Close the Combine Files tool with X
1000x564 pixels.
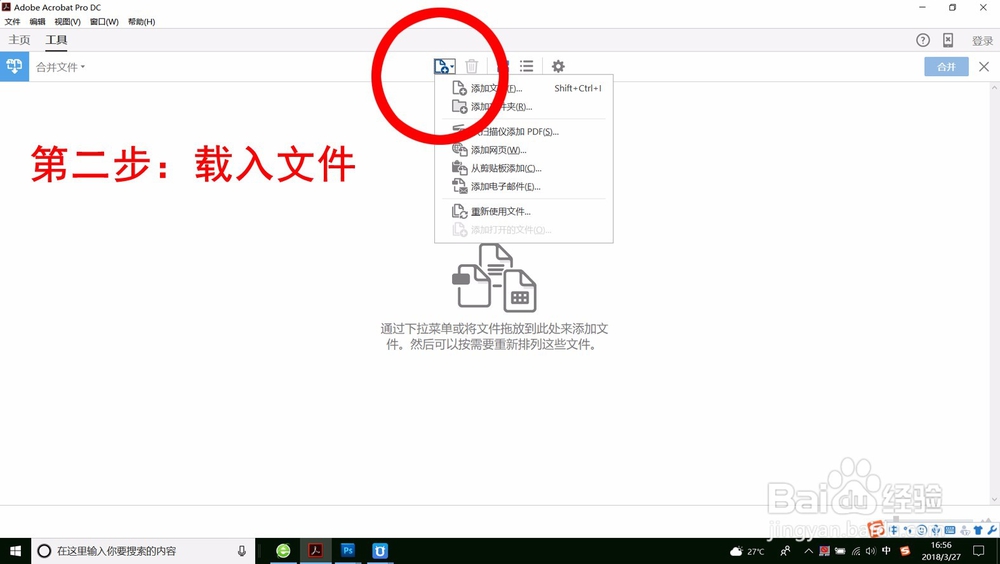click(x=984, y=66)
